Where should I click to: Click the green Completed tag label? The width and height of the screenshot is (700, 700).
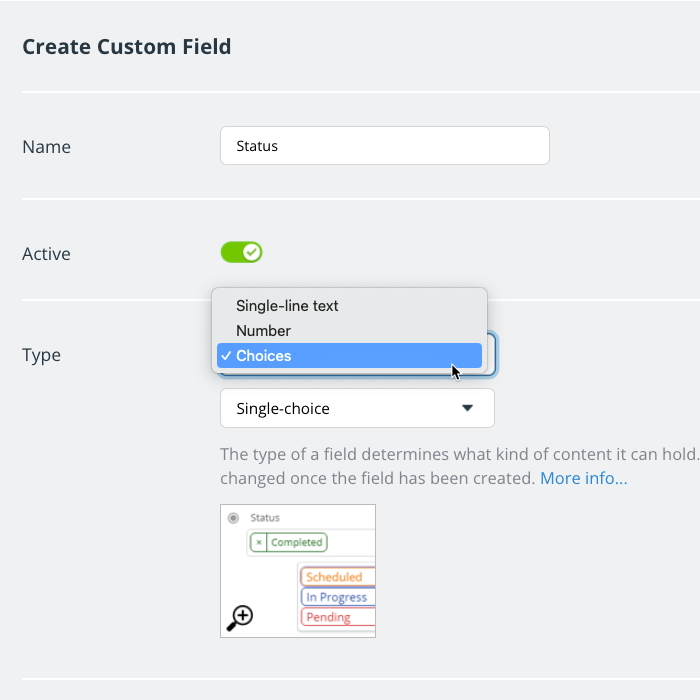297,542
